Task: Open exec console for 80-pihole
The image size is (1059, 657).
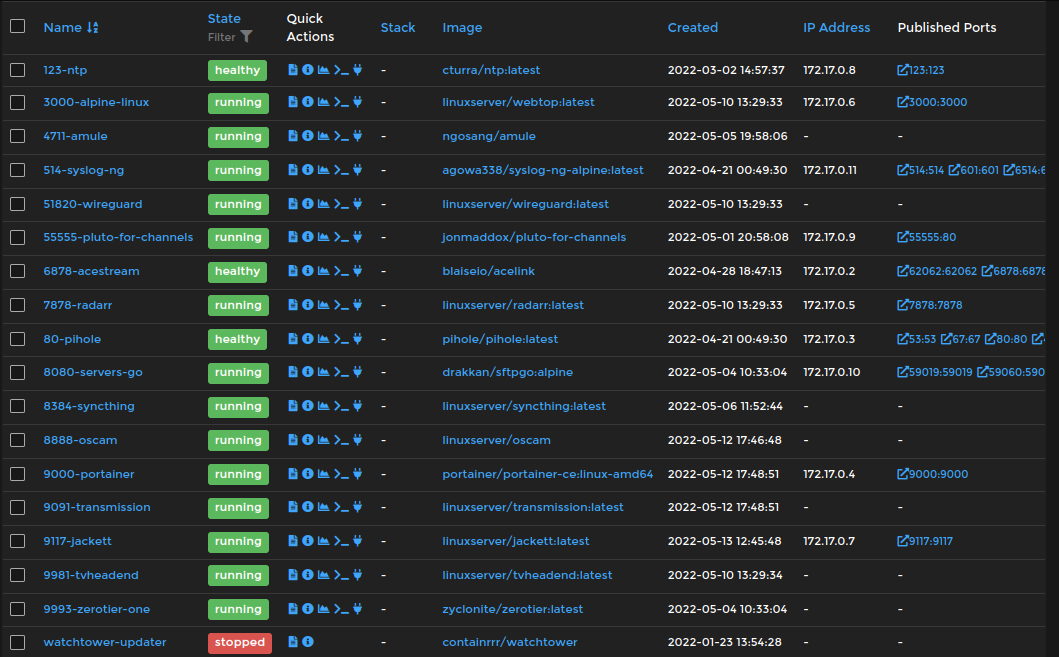Action: 341,339
